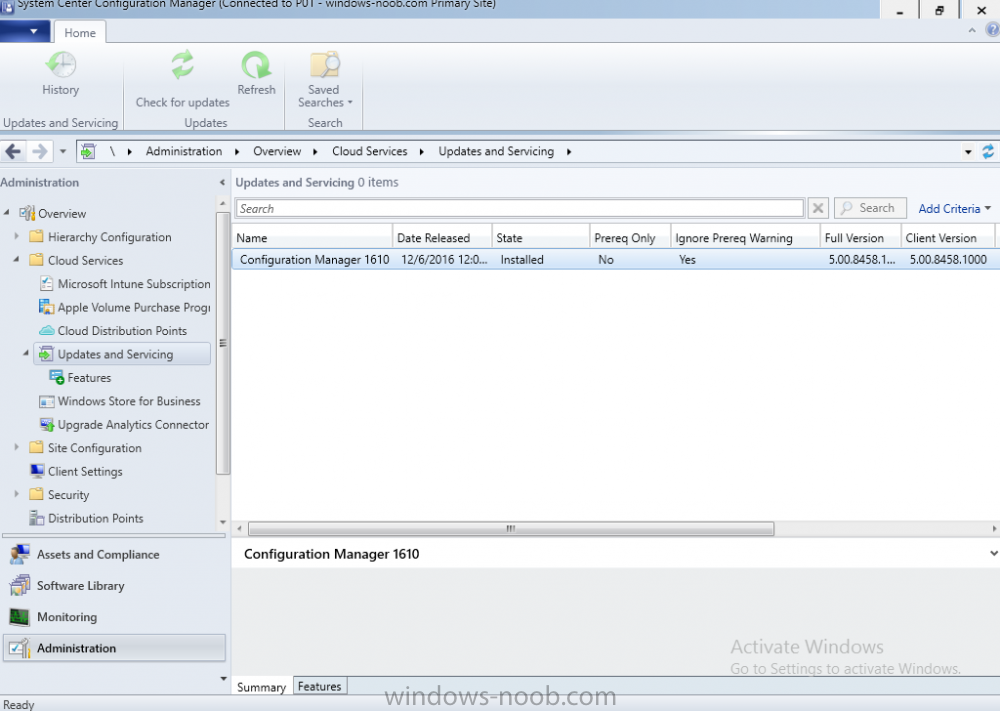
Task: Click the Search button
Action: 870,208
